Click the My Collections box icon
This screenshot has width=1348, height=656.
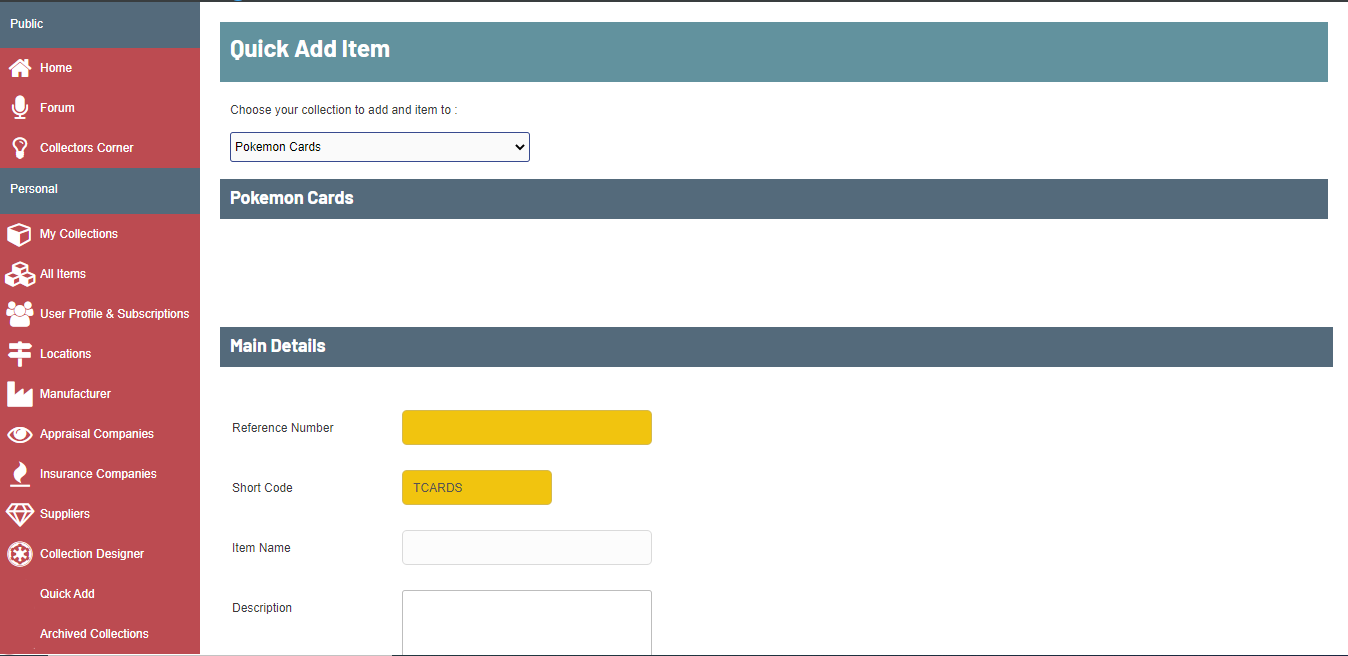pyautogui.click(x=20, y=234)
